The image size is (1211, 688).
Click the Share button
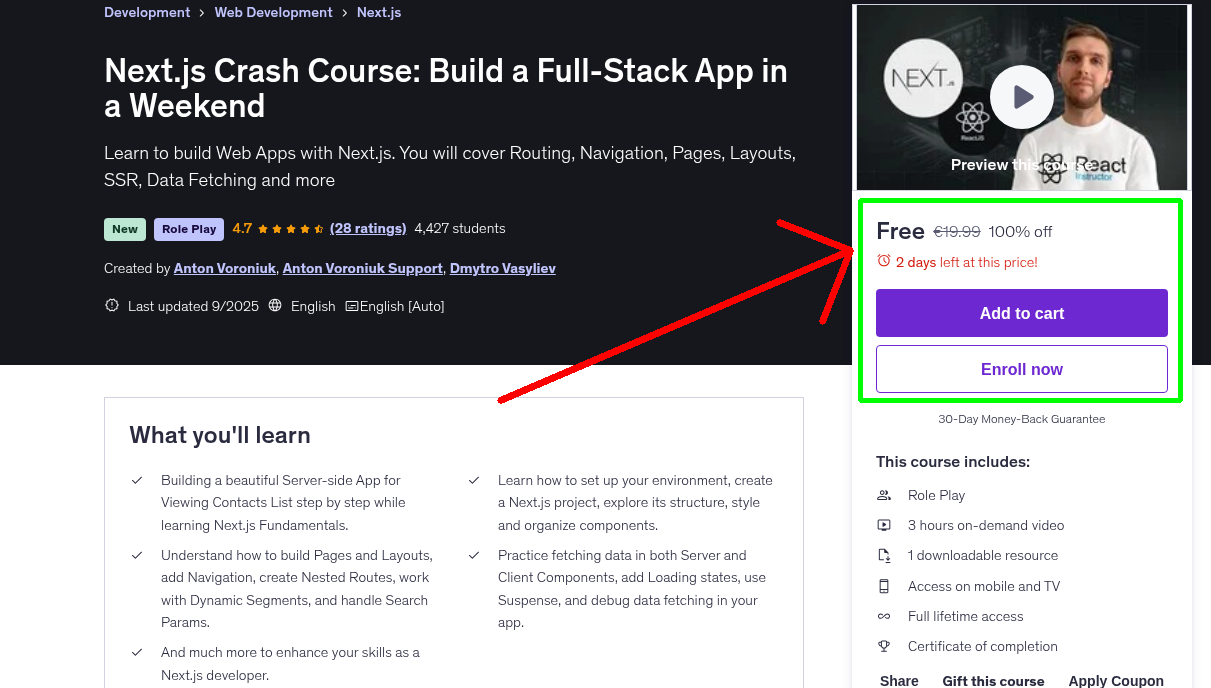(x=899, y=681)
